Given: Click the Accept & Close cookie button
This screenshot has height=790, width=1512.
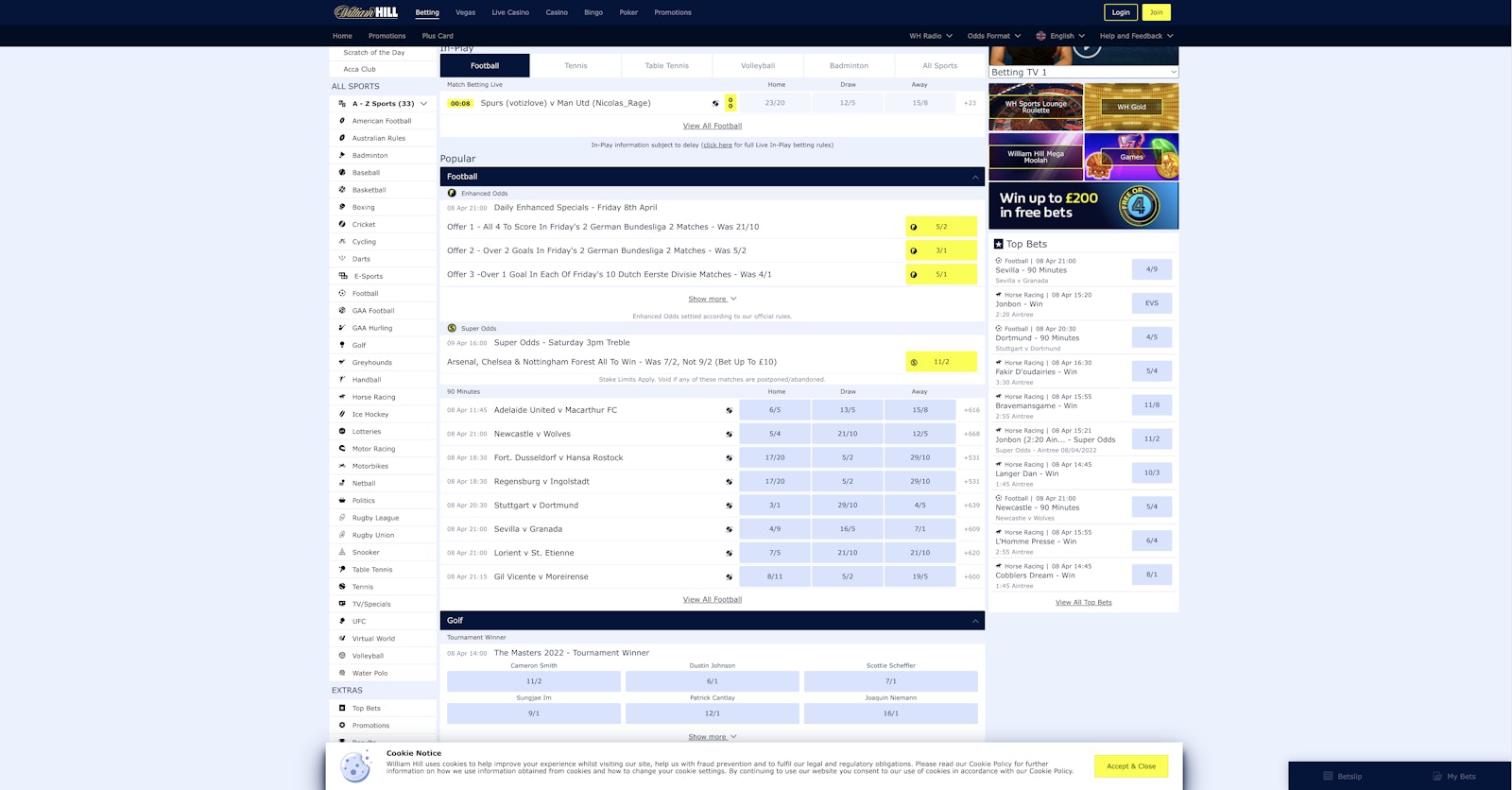Looking at the screenshot, I should point(1130,766).
